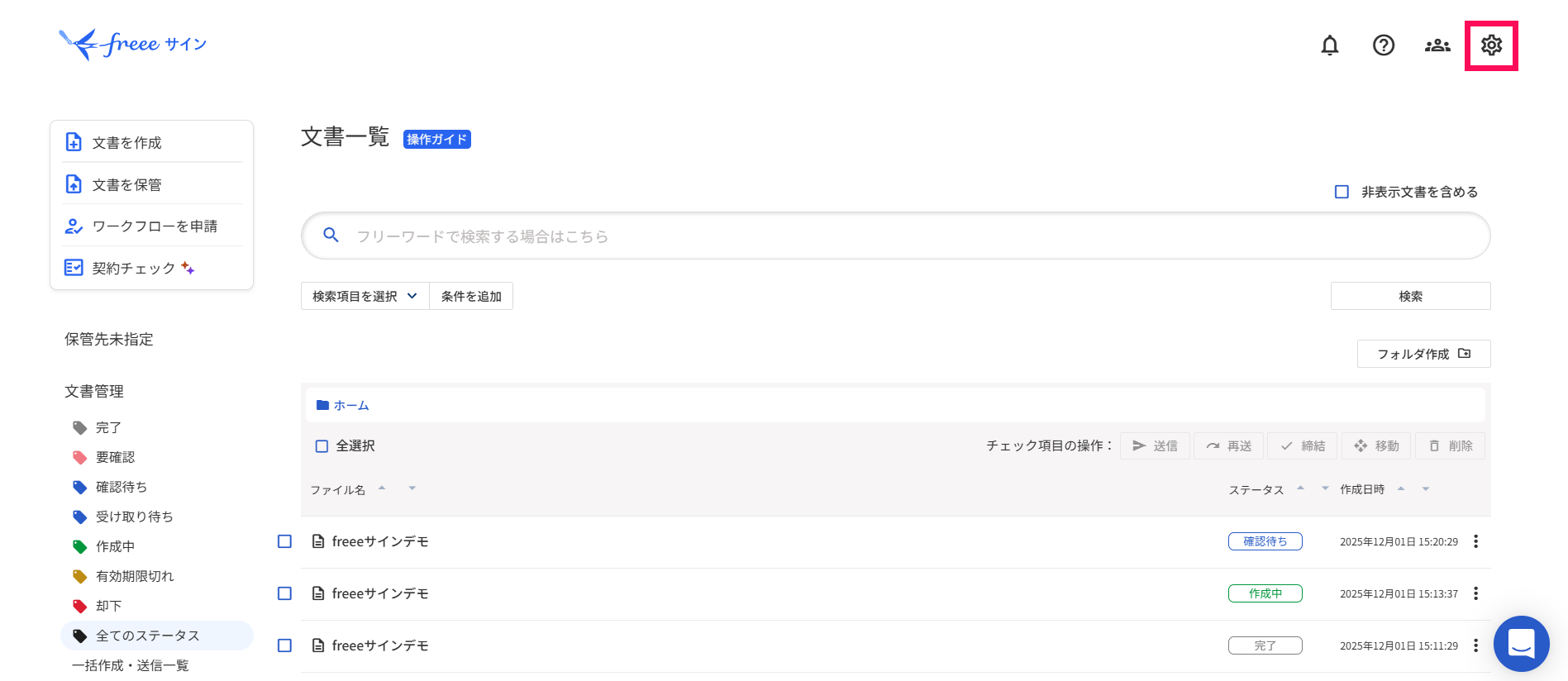Open 契約チェック contract check feature

(74, 267)
